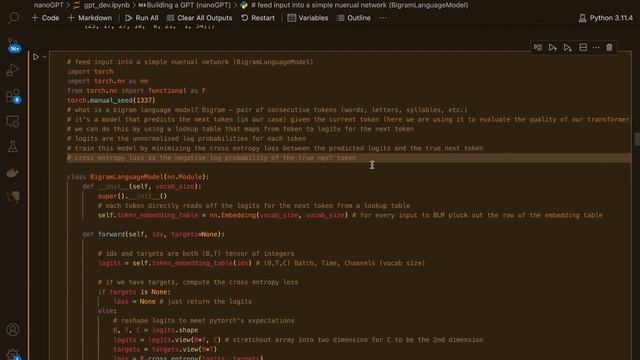Click 'self.token_embedding_table = nn.Embedding' line
The width and height of the screenshot is (640, 360).
click(x=222, y=215)
